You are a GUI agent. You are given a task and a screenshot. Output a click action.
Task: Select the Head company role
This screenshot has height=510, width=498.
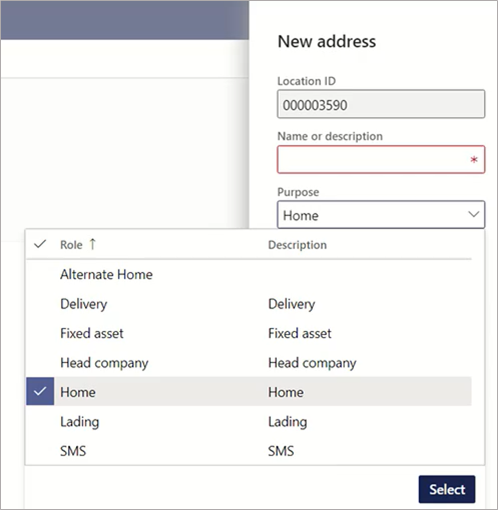click(104, 363)
